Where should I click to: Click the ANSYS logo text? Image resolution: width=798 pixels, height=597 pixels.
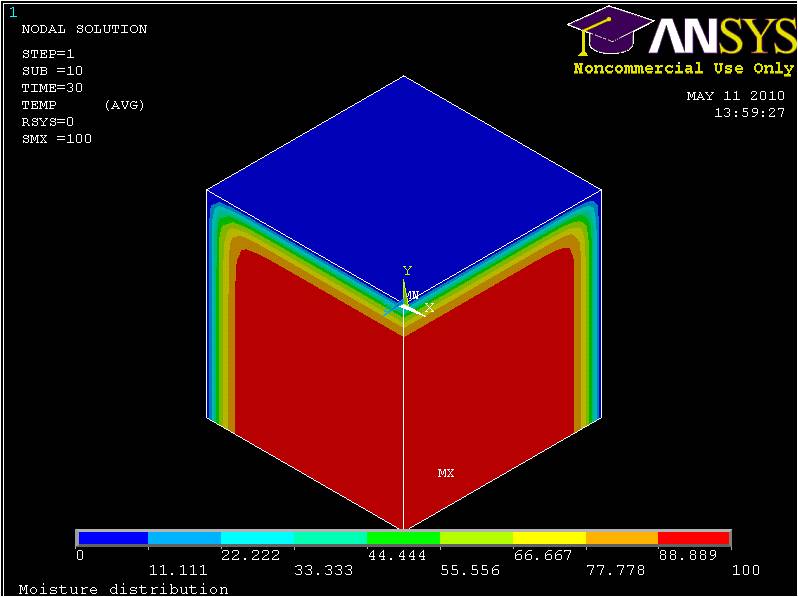[720, 36]
